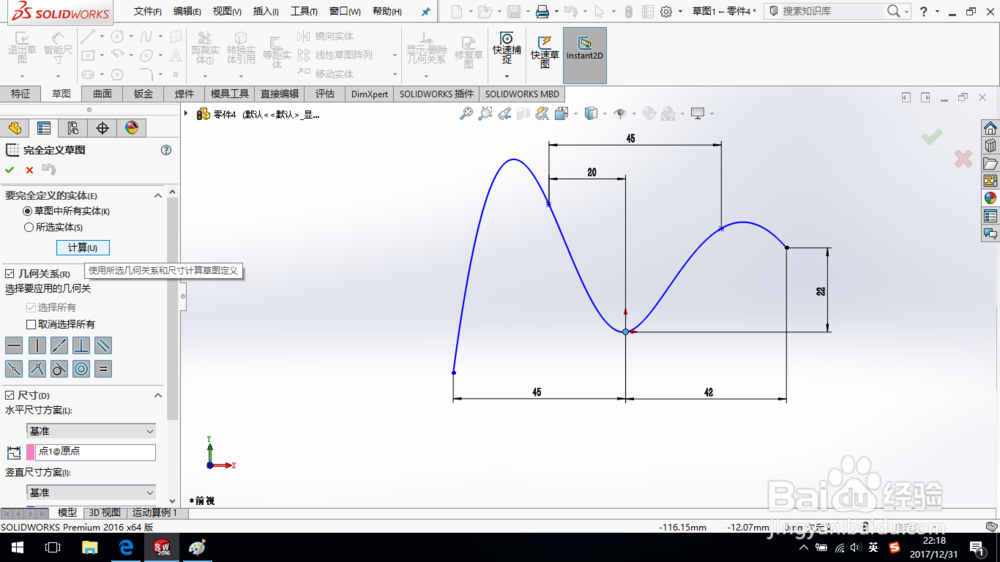
Task: Open the FeatureManager design tree tab
Action: (15, 128)
